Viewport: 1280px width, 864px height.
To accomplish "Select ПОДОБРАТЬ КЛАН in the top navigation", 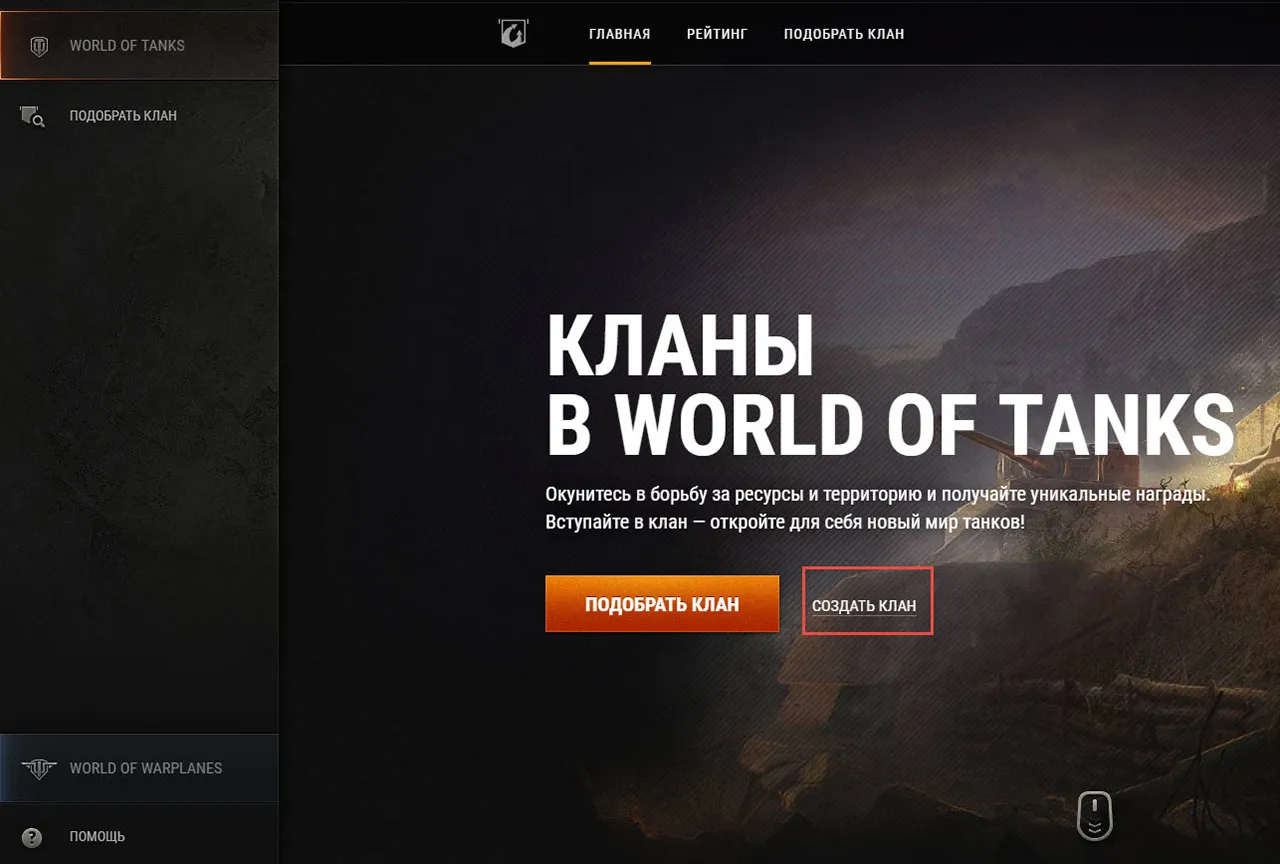I will (x=844, y=34).
